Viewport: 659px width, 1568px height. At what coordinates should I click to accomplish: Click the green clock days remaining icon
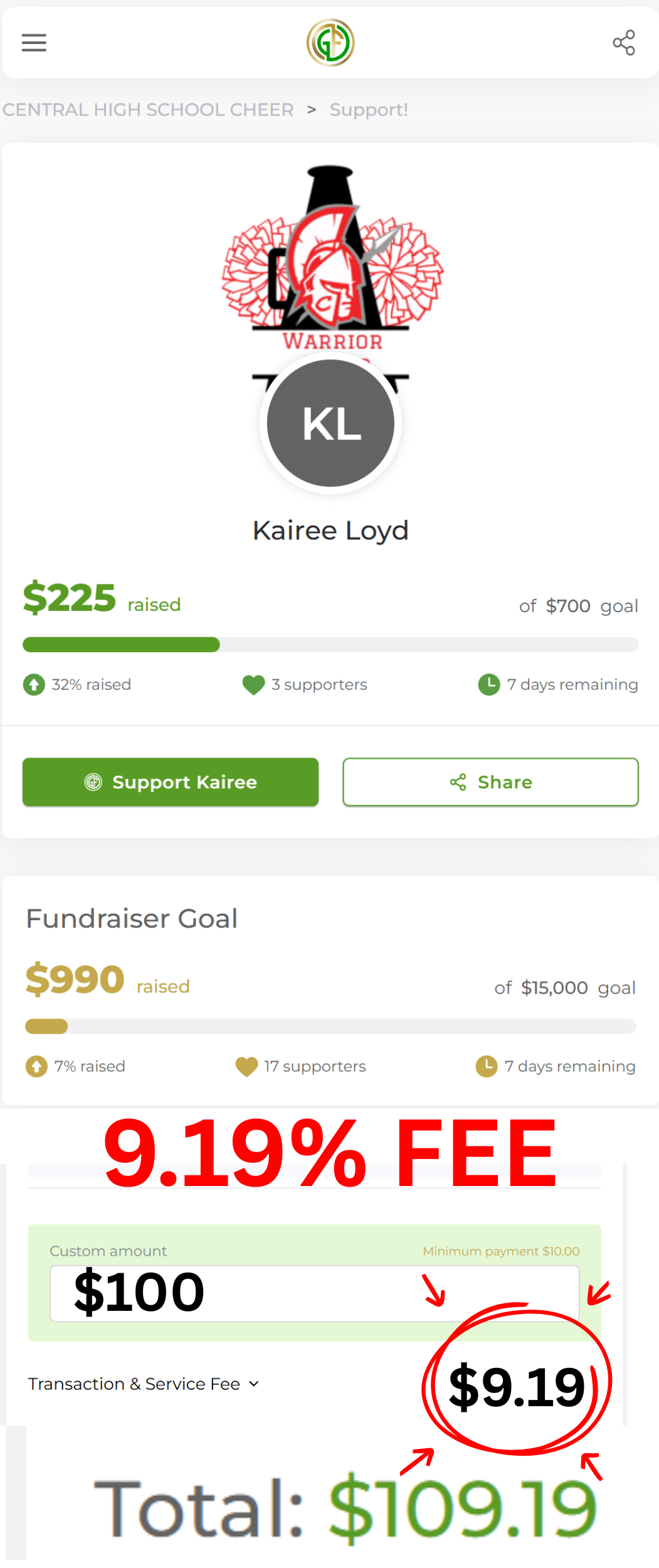(x=489, y=684)
